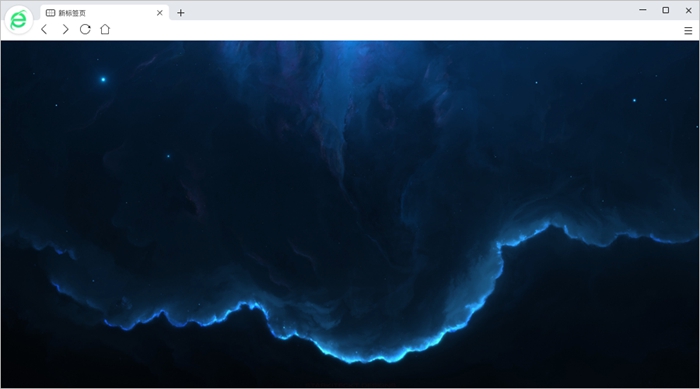Open the hamburger main menu
The height and width of the screenshot is (389, 700).
click(x=688, y=30)
